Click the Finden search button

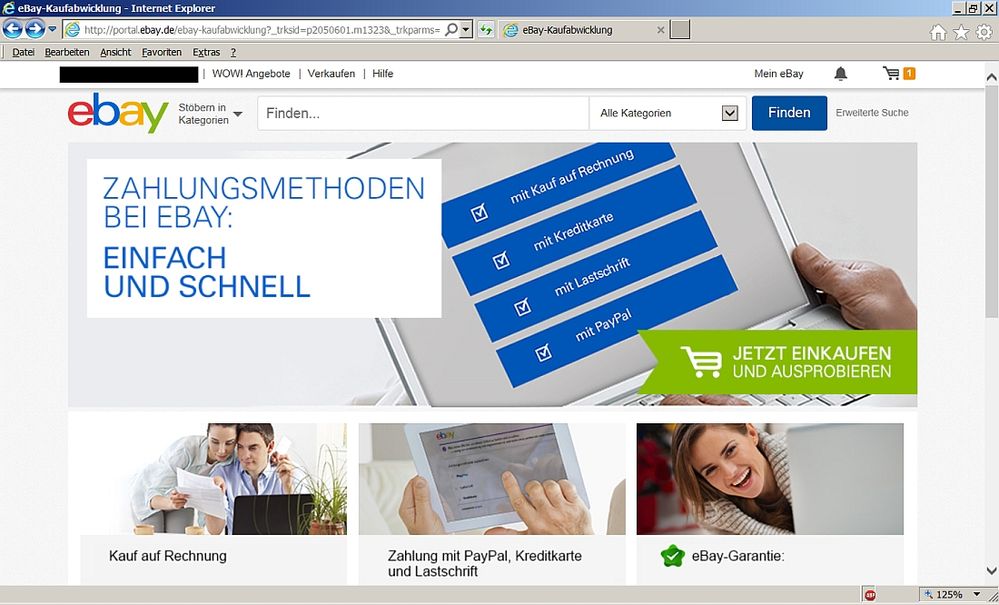789,113
